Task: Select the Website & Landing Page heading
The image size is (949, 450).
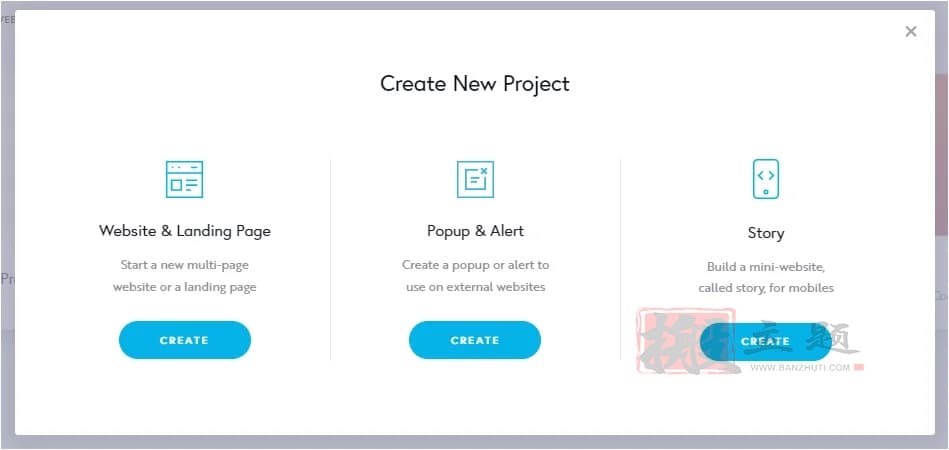Action: [x=185, y=231]
